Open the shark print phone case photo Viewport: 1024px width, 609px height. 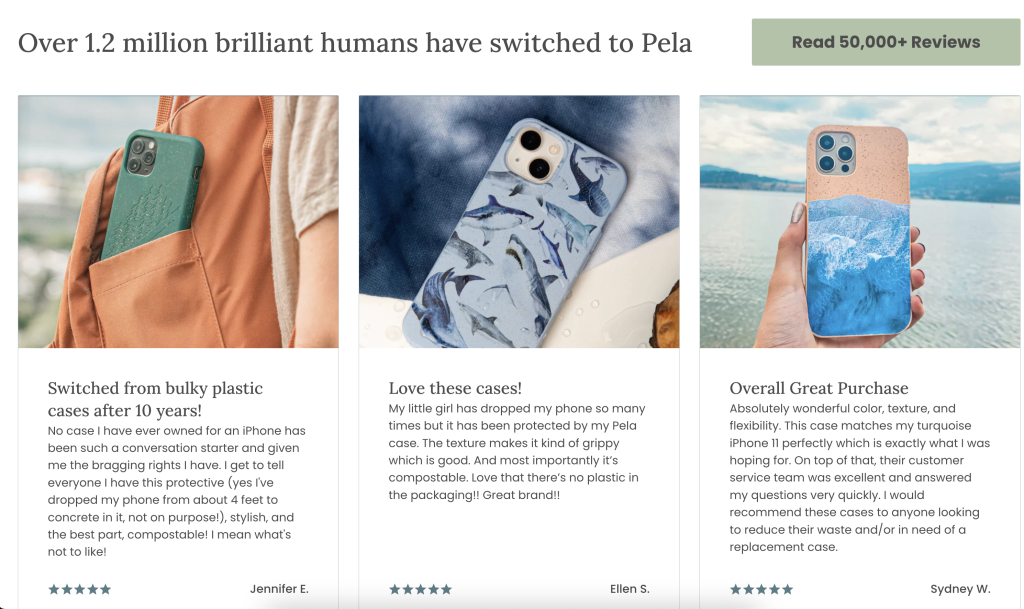coord(518,221)
